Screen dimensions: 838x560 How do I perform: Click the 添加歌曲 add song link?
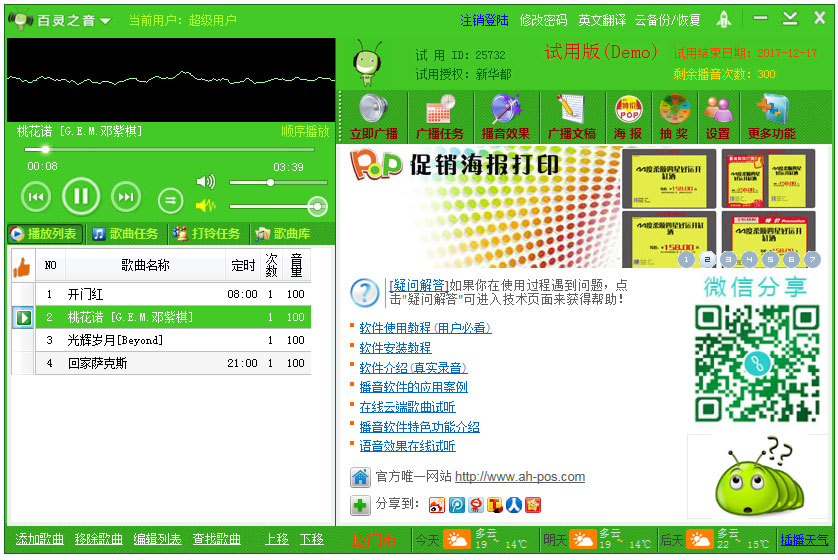coord(40,539)
